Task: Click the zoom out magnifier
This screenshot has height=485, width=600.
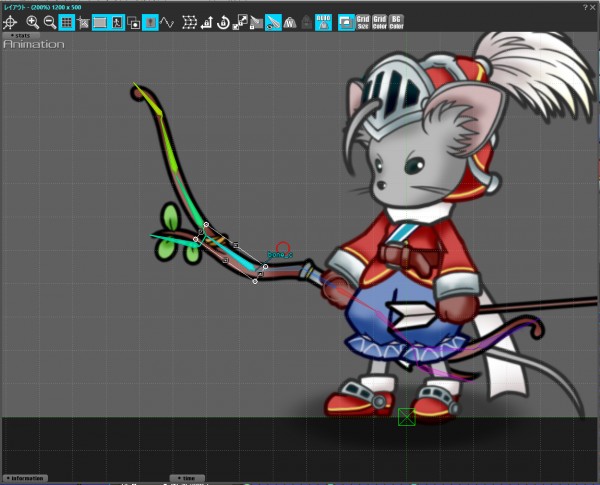Action: 50,23
